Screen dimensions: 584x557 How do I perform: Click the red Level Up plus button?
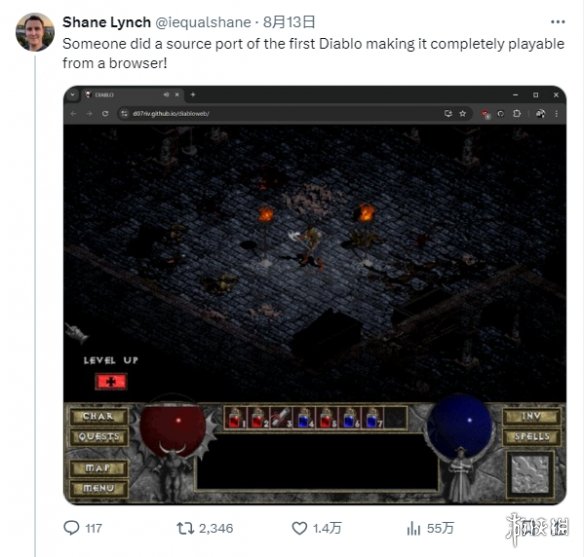coord(111,382)
